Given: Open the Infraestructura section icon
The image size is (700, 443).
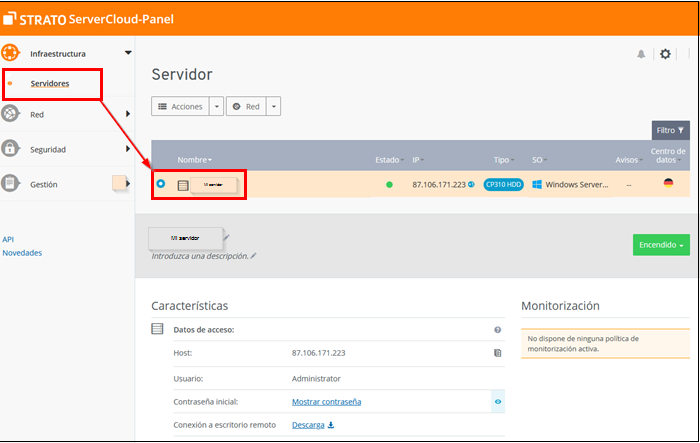Looking at the screenshot, I should tap(10, 53).
